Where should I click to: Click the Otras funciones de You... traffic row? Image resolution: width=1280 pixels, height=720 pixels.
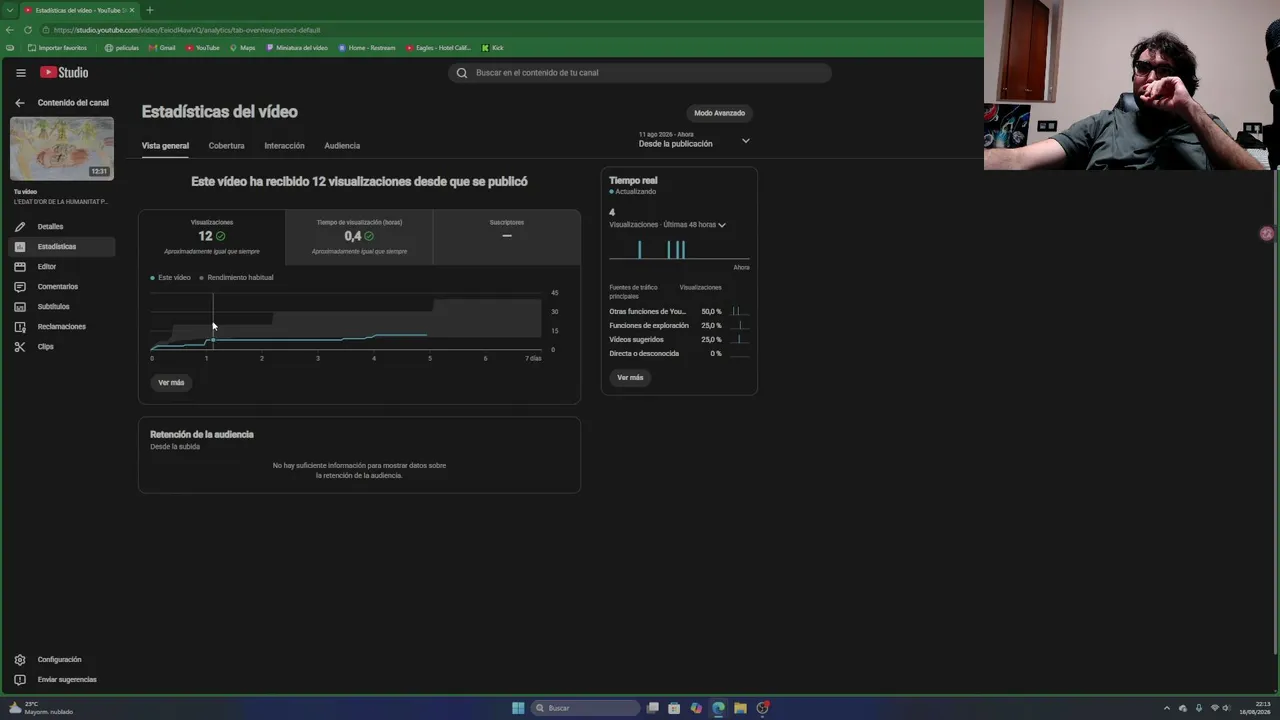click(679, 312)
